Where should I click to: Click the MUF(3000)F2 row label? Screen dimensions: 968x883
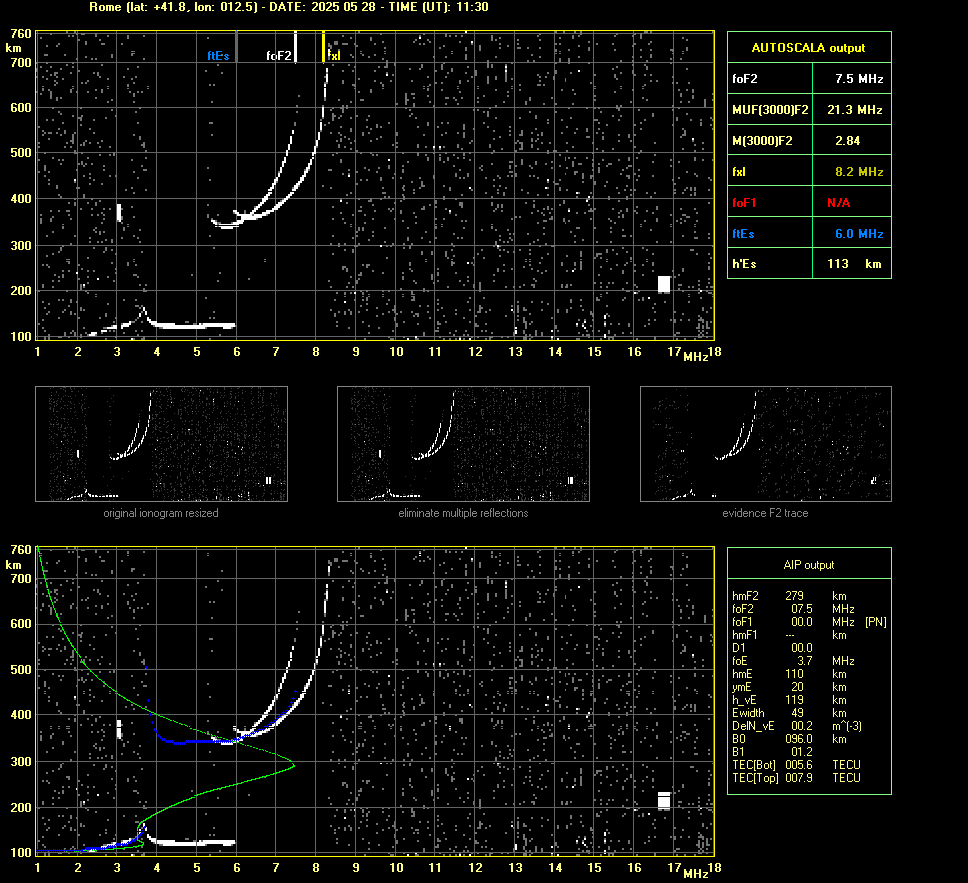[770, 110]
